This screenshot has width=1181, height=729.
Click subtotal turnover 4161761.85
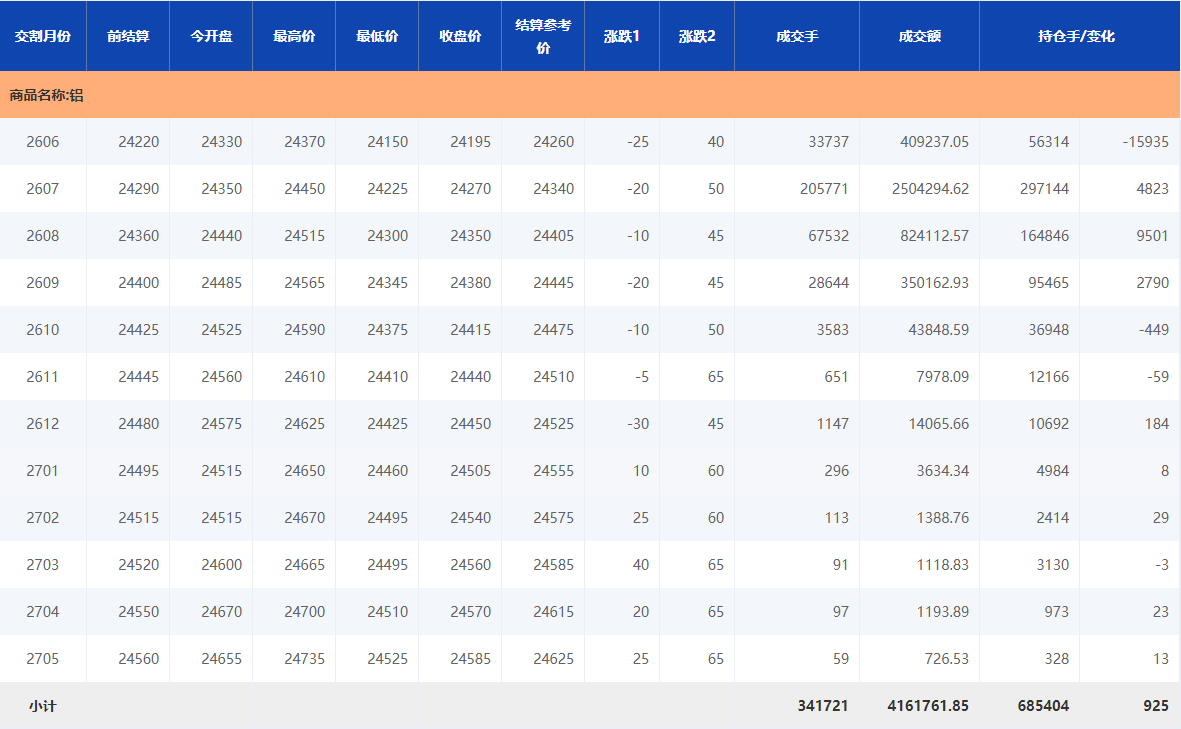[928, 706]
